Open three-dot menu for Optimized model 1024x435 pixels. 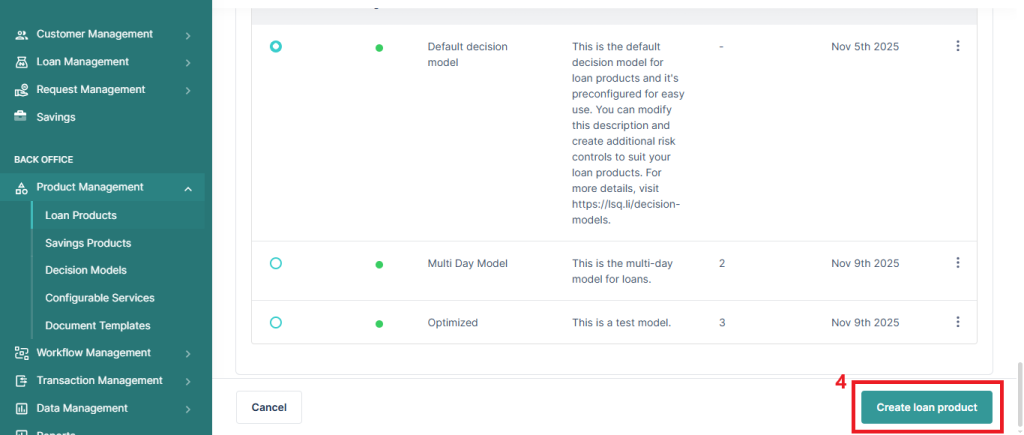tap(957, 322)
